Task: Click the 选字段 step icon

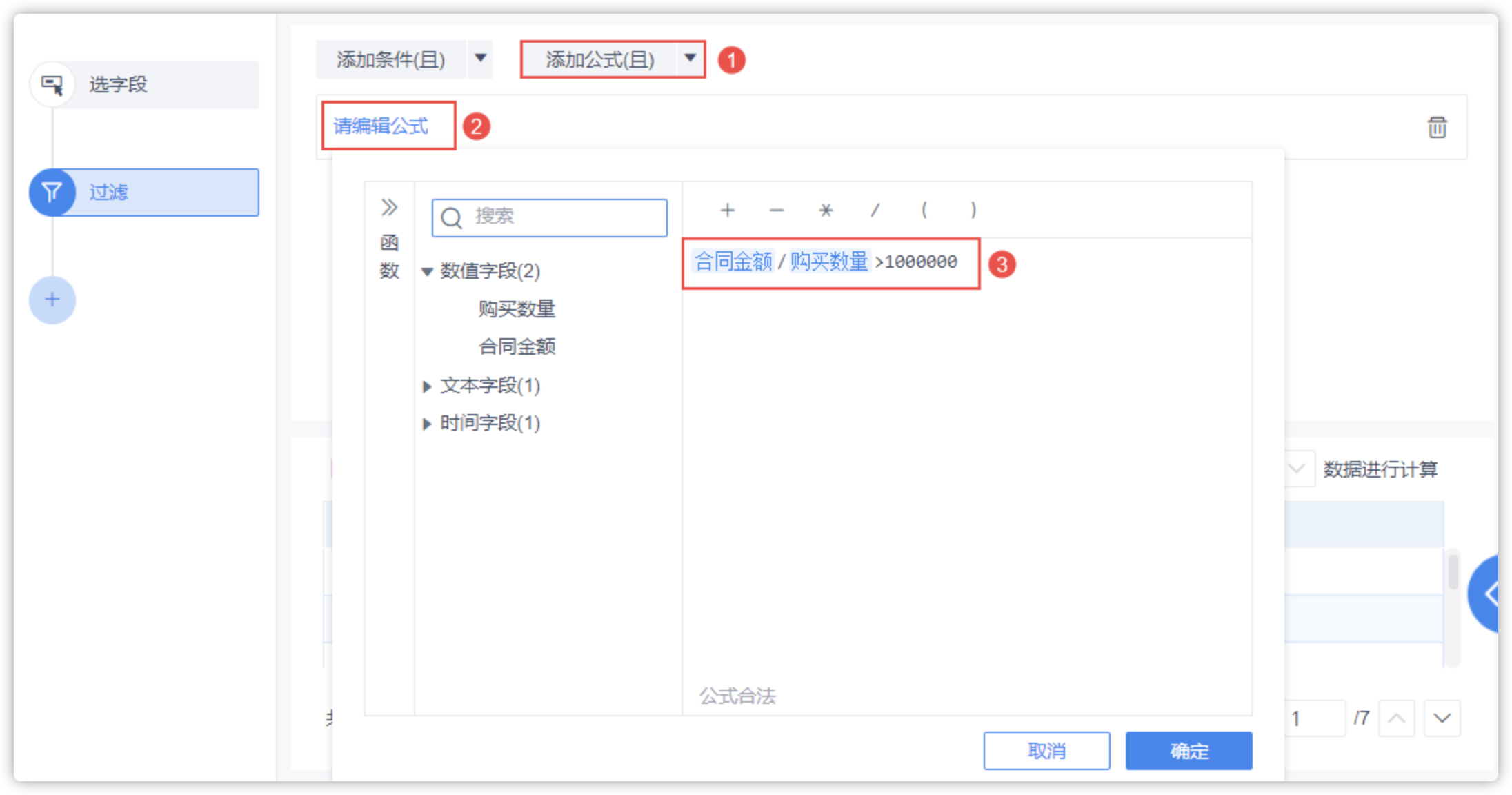Action: click(52, 85)
